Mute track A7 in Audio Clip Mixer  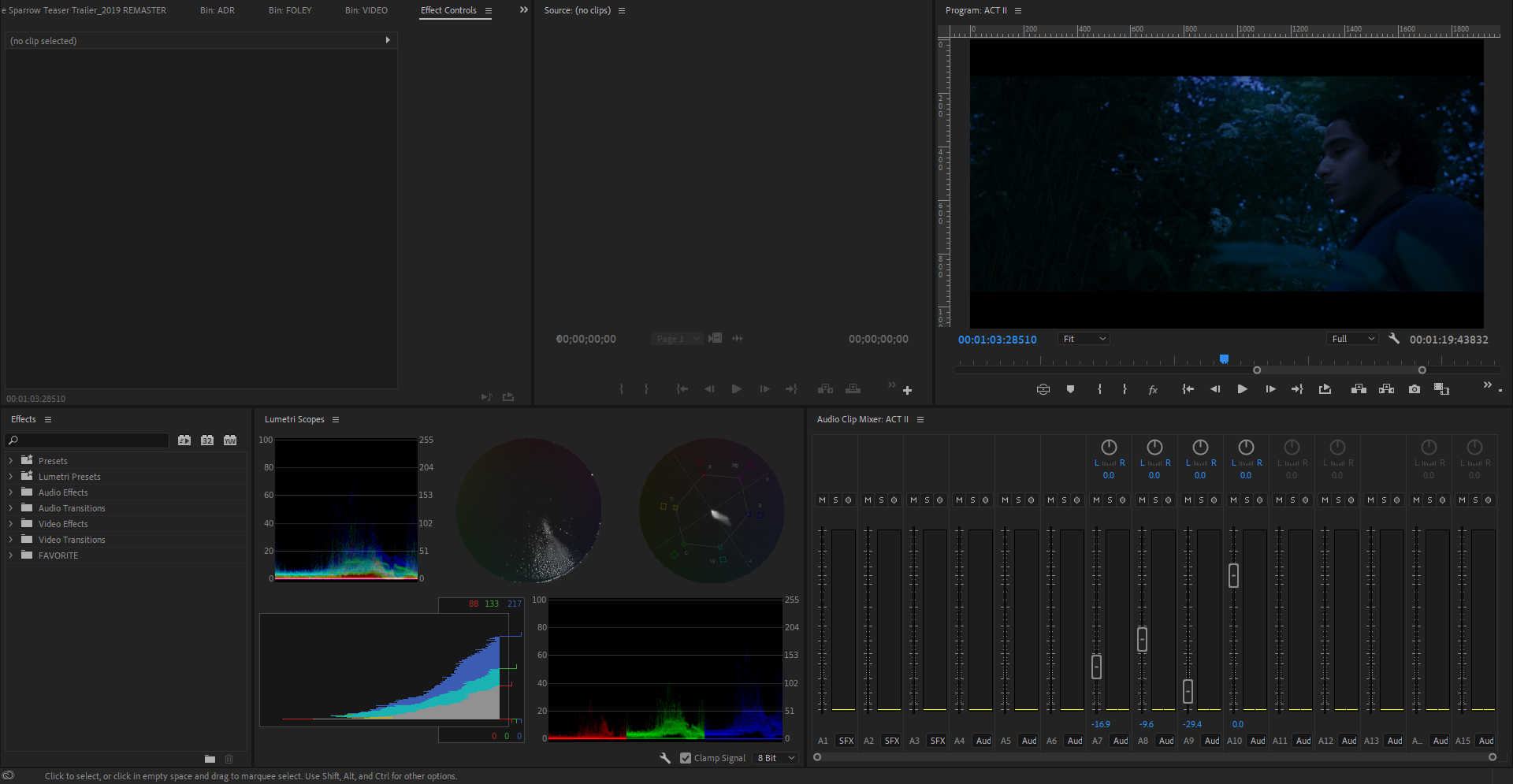click(x=1097, y=500)
